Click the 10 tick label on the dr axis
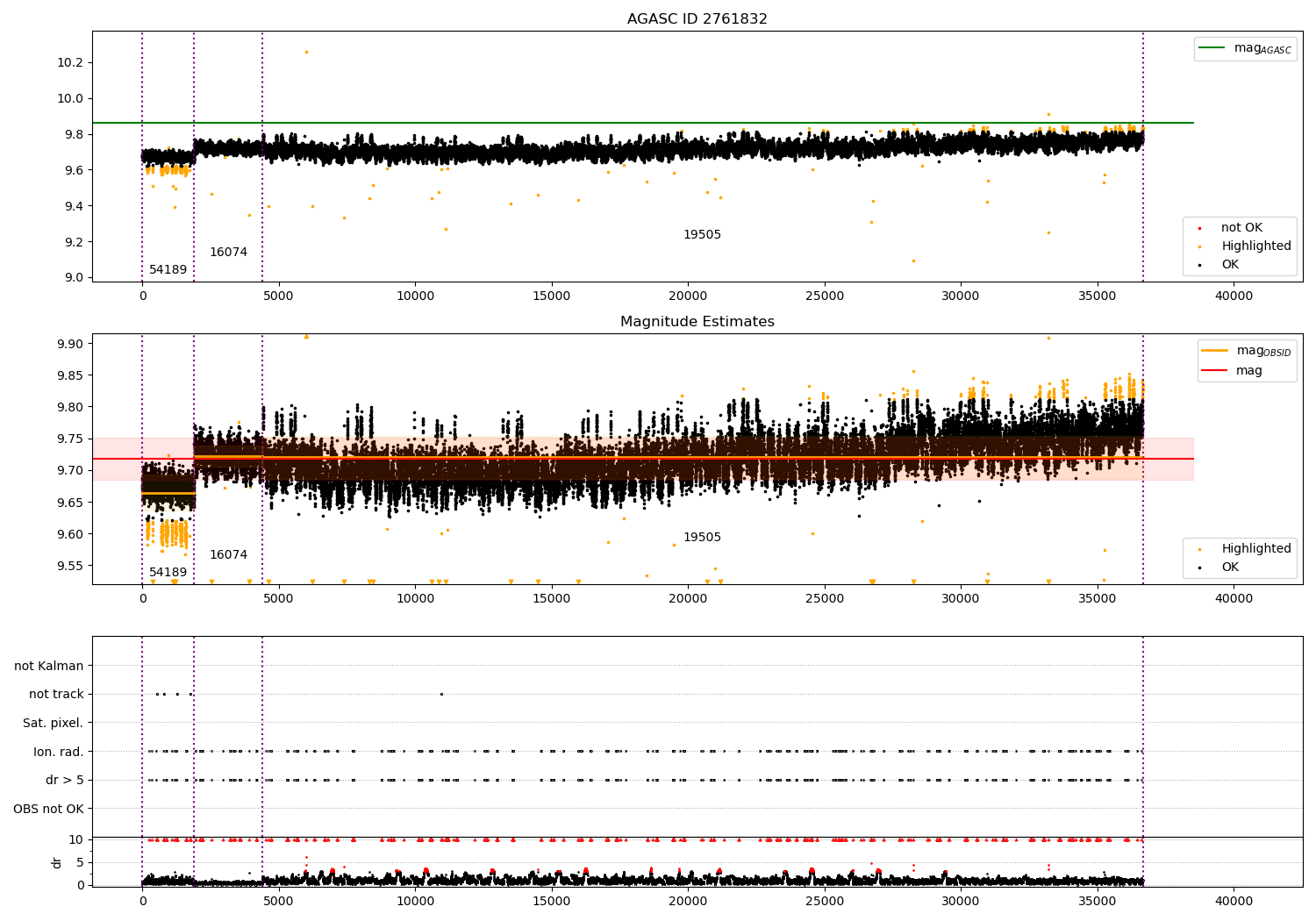This screenshot has height=921, width=1316. pyautogui.click(x=76, y=839)
